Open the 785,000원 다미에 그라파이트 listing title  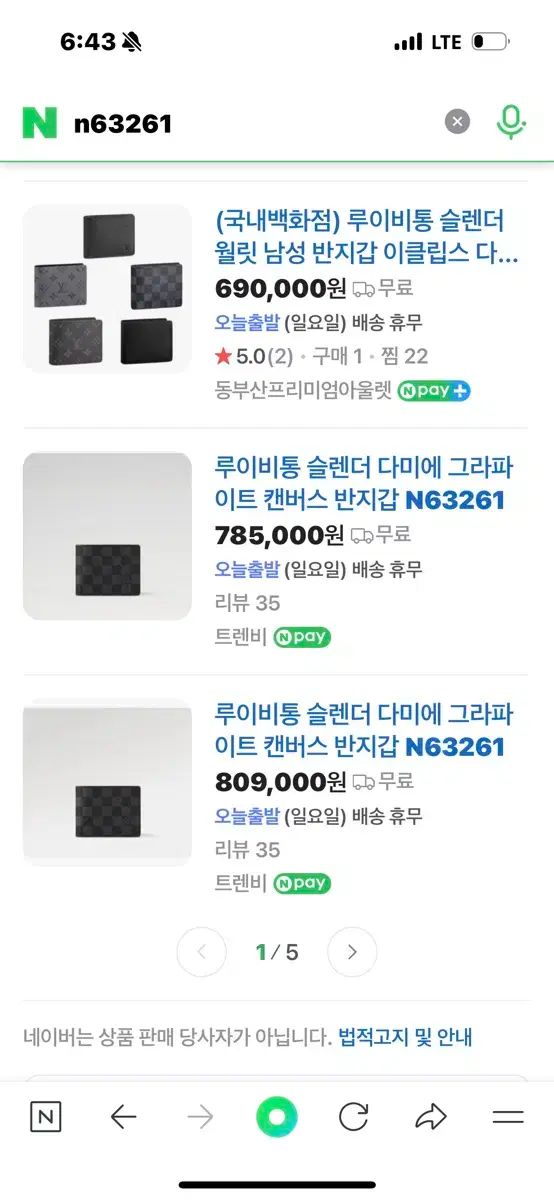364,483
